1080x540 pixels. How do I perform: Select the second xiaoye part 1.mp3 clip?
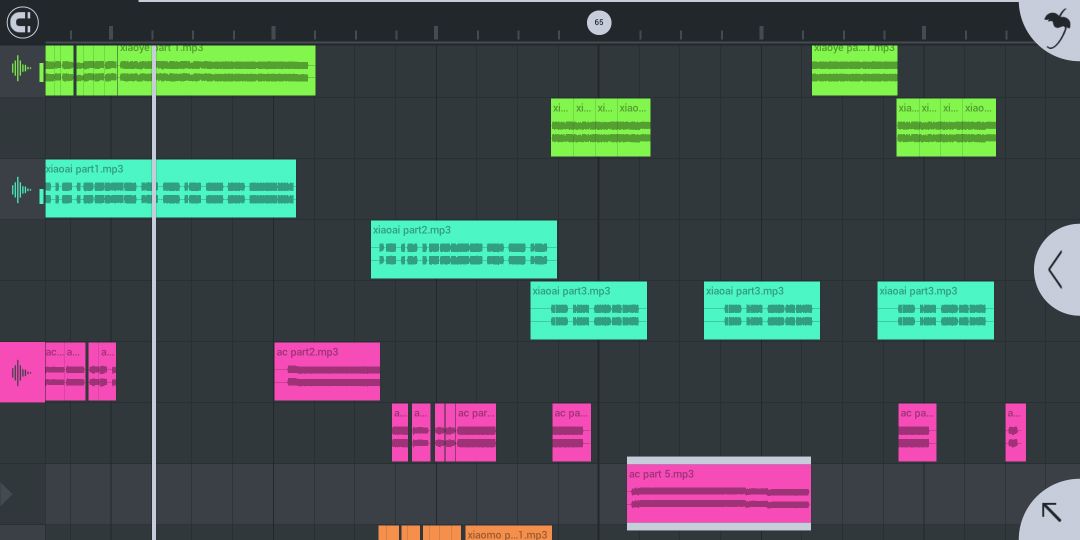(x=854, y=70)
